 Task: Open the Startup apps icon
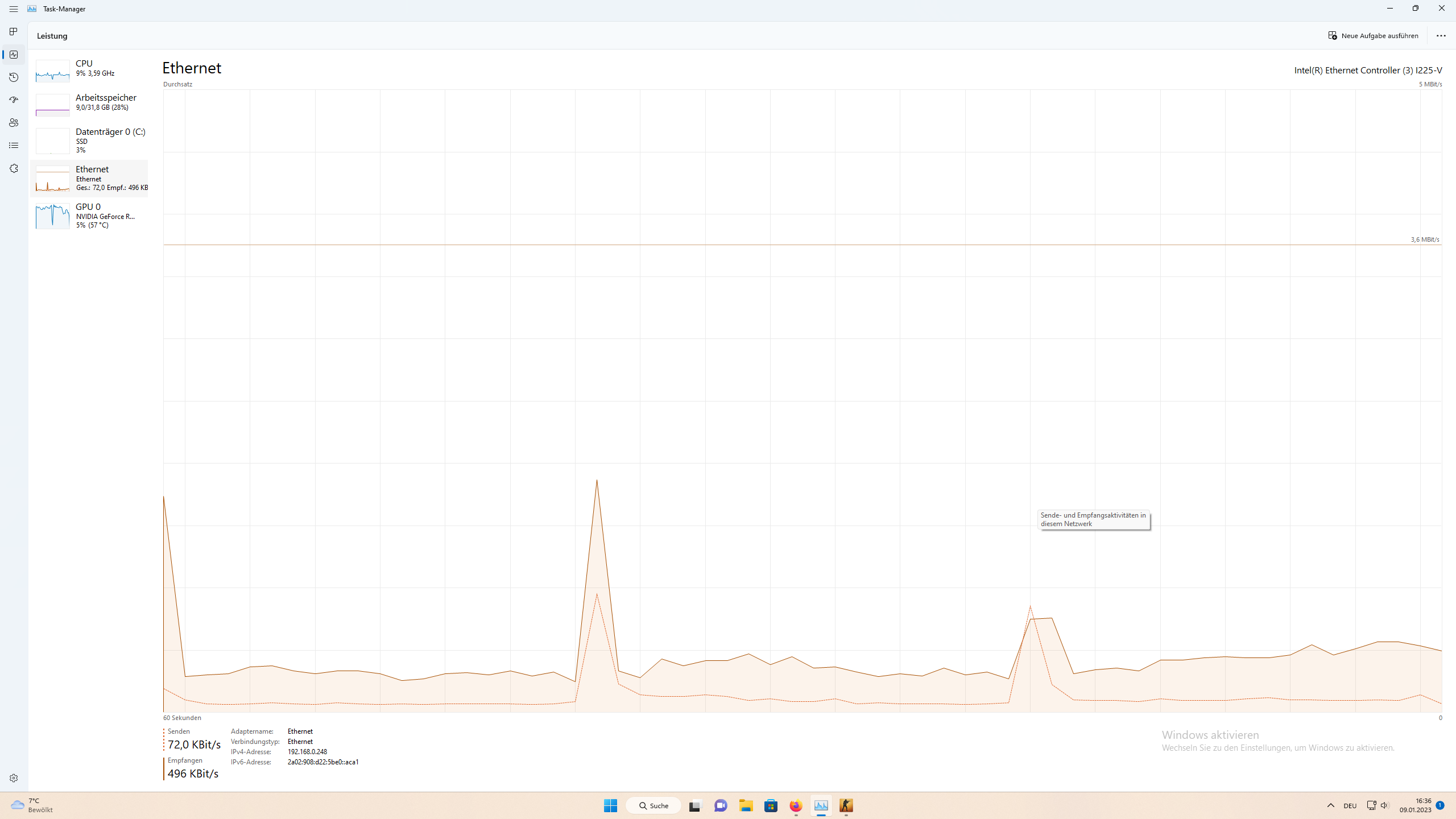tap(14, 100)
